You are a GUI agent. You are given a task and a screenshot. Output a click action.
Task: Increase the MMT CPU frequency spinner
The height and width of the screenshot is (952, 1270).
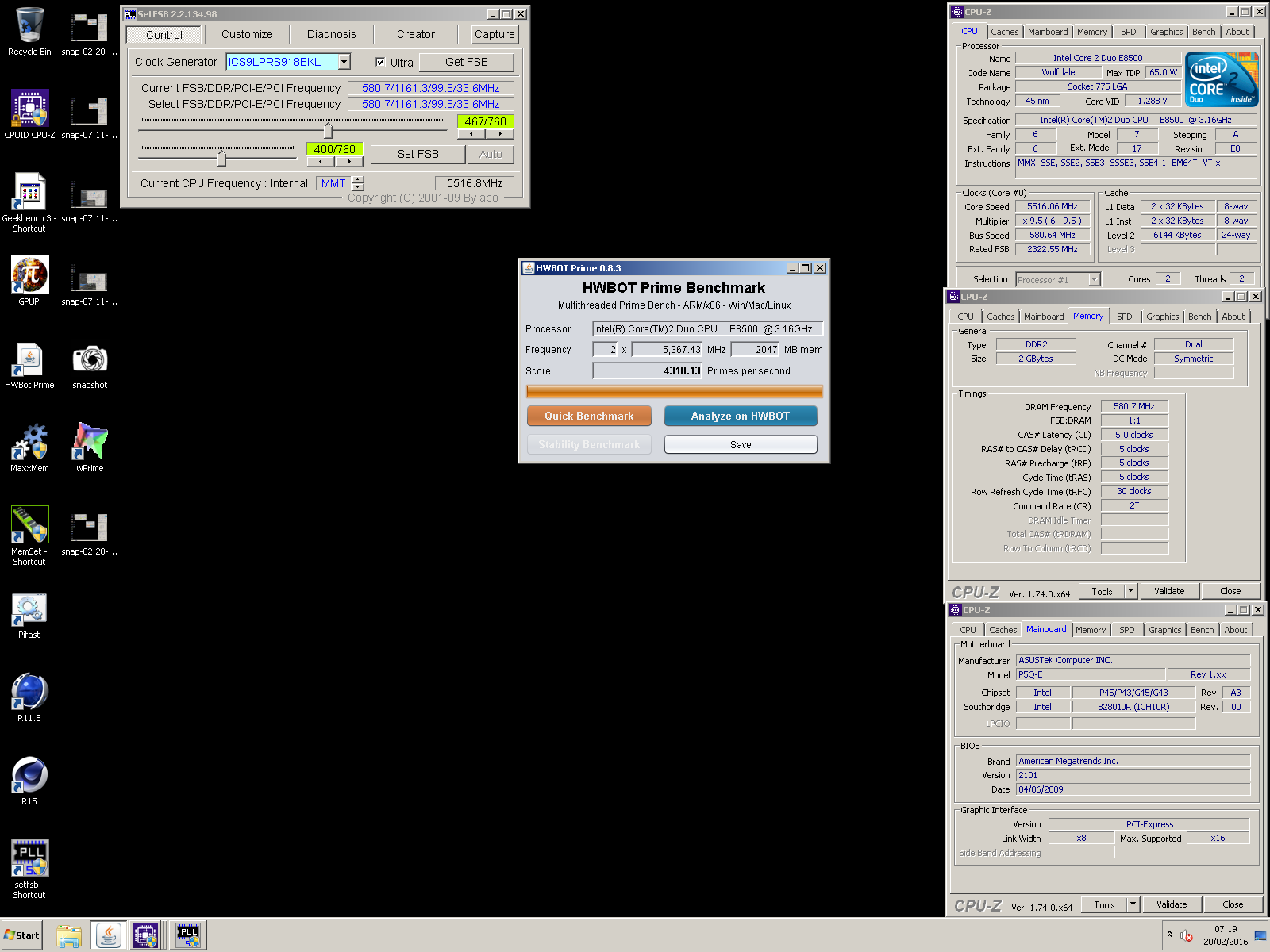pos(358,179)
